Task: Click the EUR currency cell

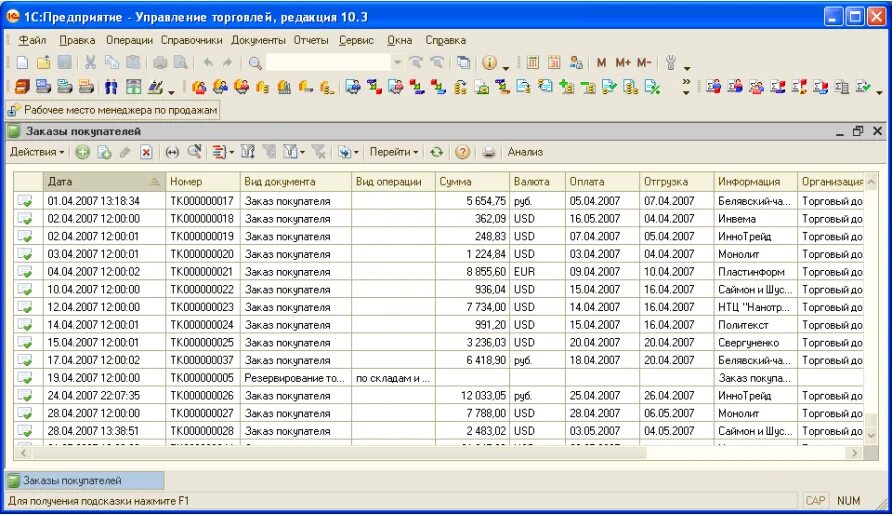Action: (537, 272)
